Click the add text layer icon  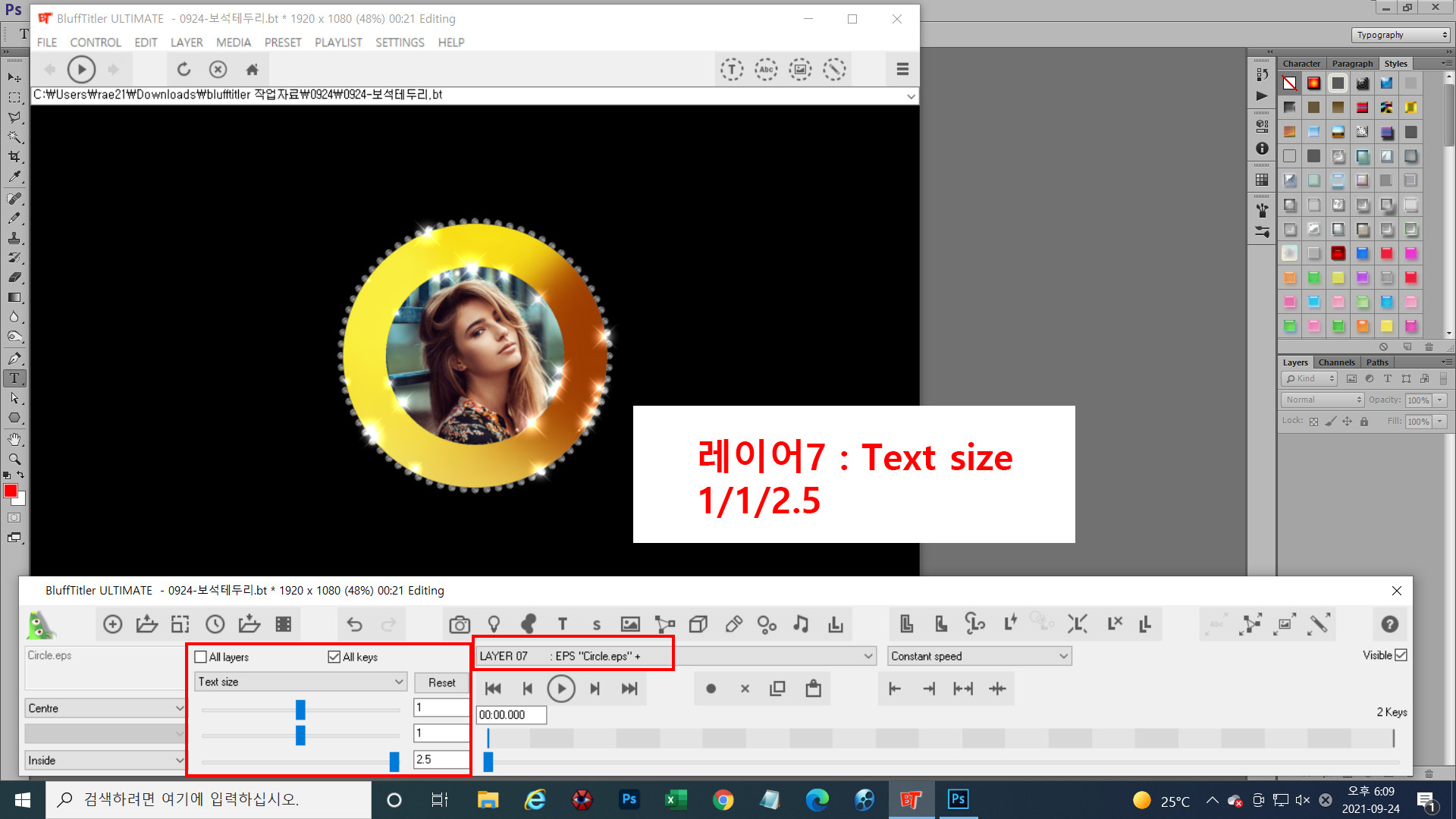(562, 624)
